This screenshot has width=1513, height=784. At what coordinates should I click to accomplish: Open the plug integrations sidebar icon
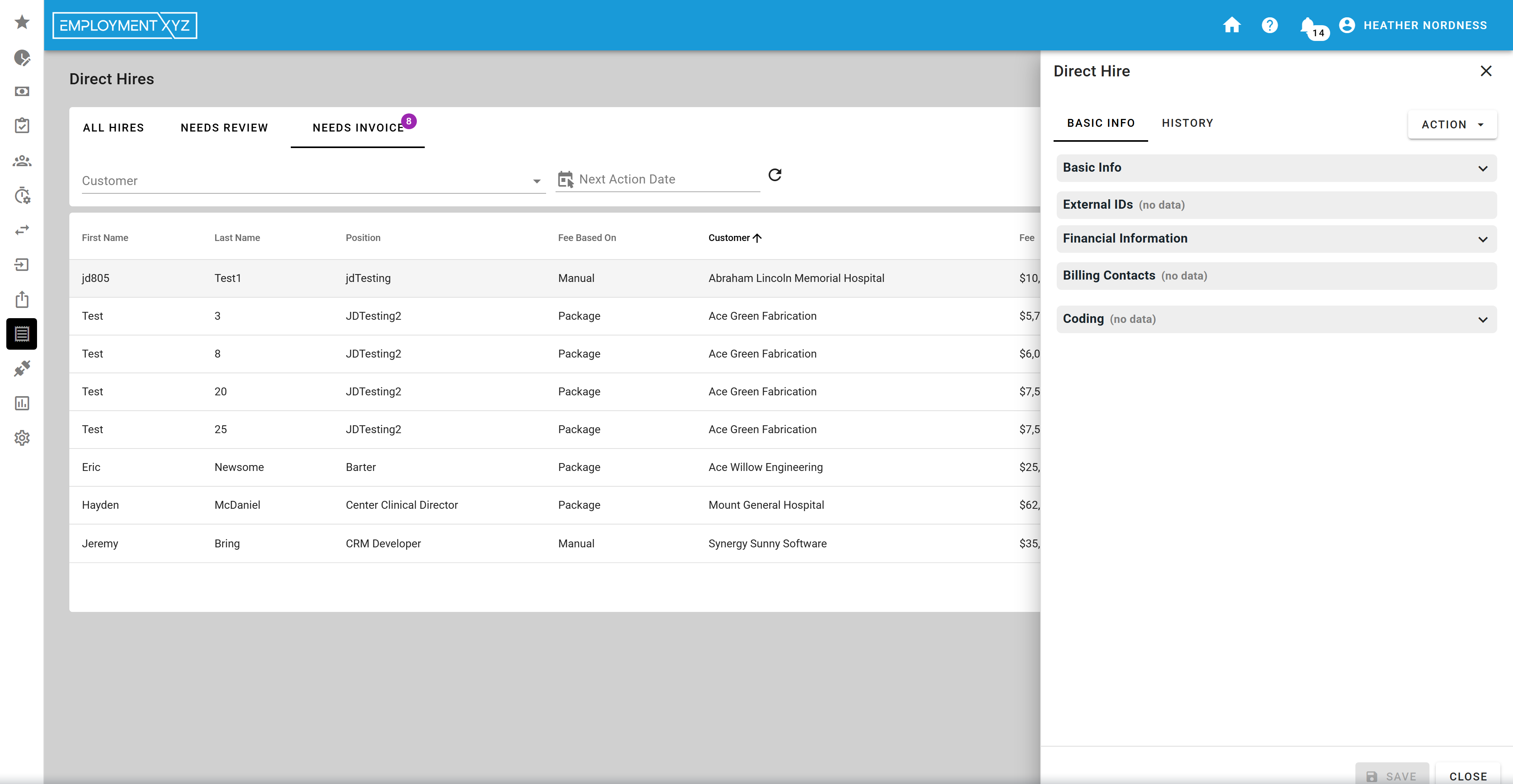click(22, 369)
